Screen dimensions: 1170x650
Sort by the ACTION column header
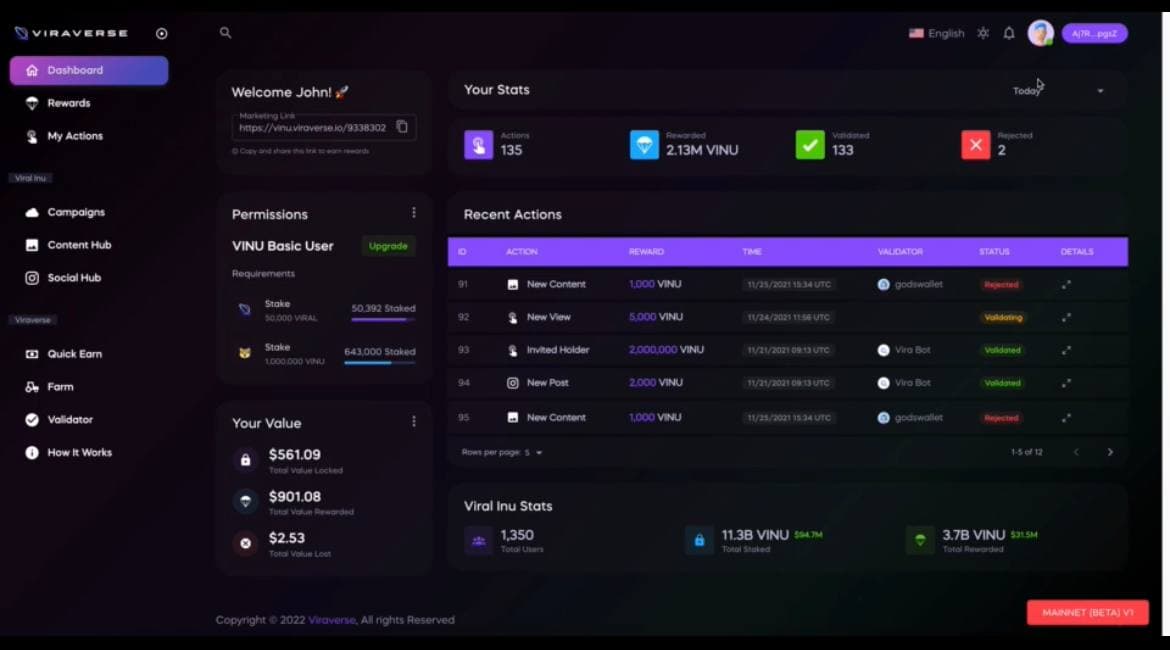[x=522, y=251]
